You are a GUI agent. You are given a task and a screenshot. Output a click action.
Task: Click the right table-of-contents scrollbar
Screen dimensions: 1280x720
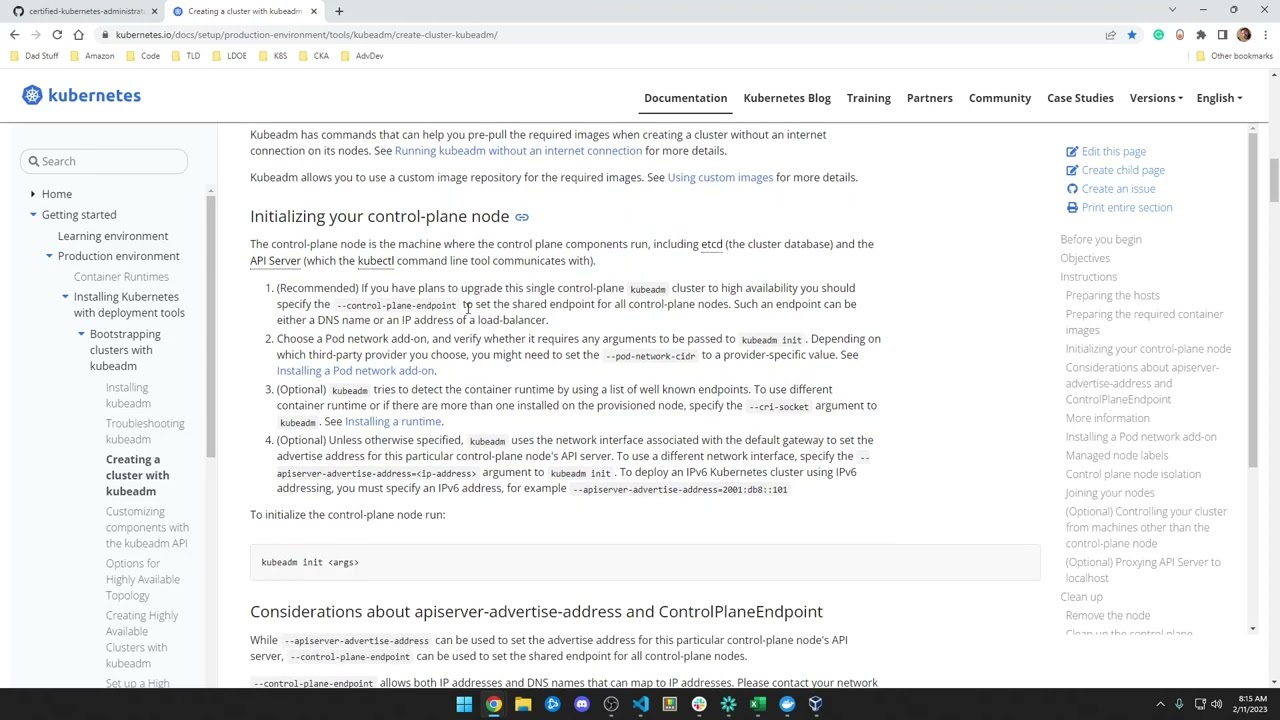1252,298
